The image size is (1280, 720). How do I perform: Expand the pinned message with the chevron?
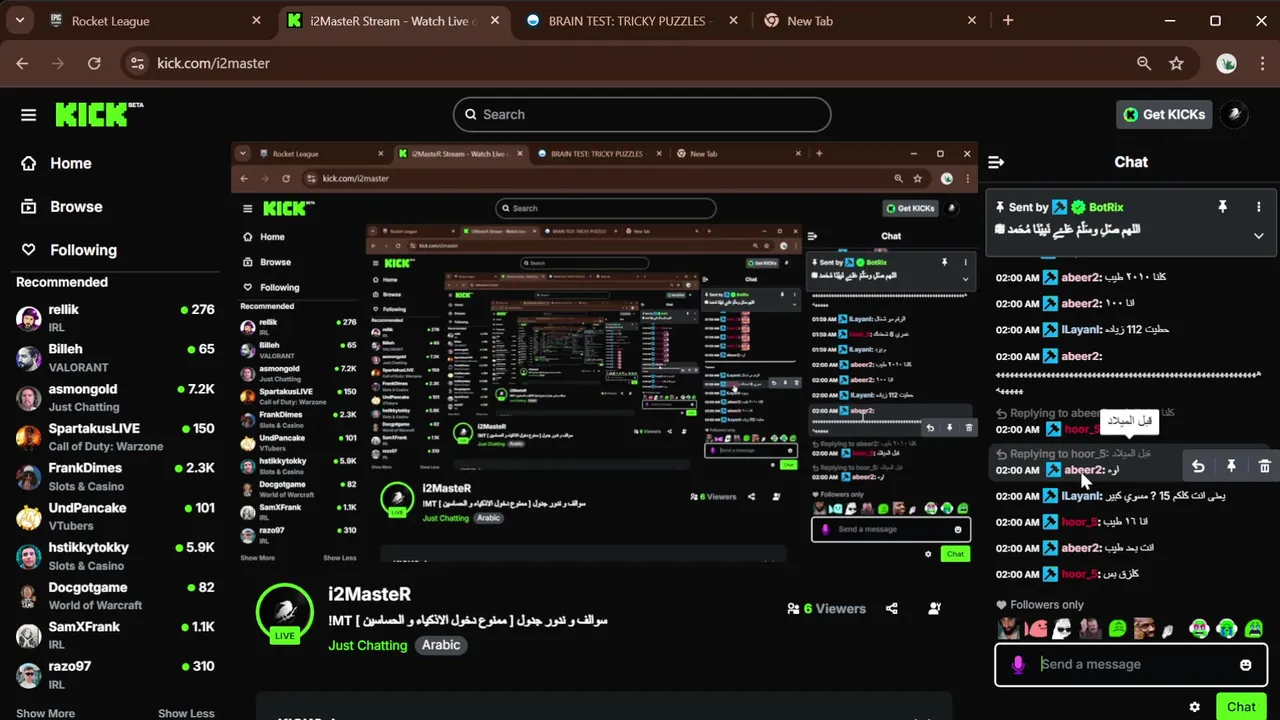[x=1258, y=236]
